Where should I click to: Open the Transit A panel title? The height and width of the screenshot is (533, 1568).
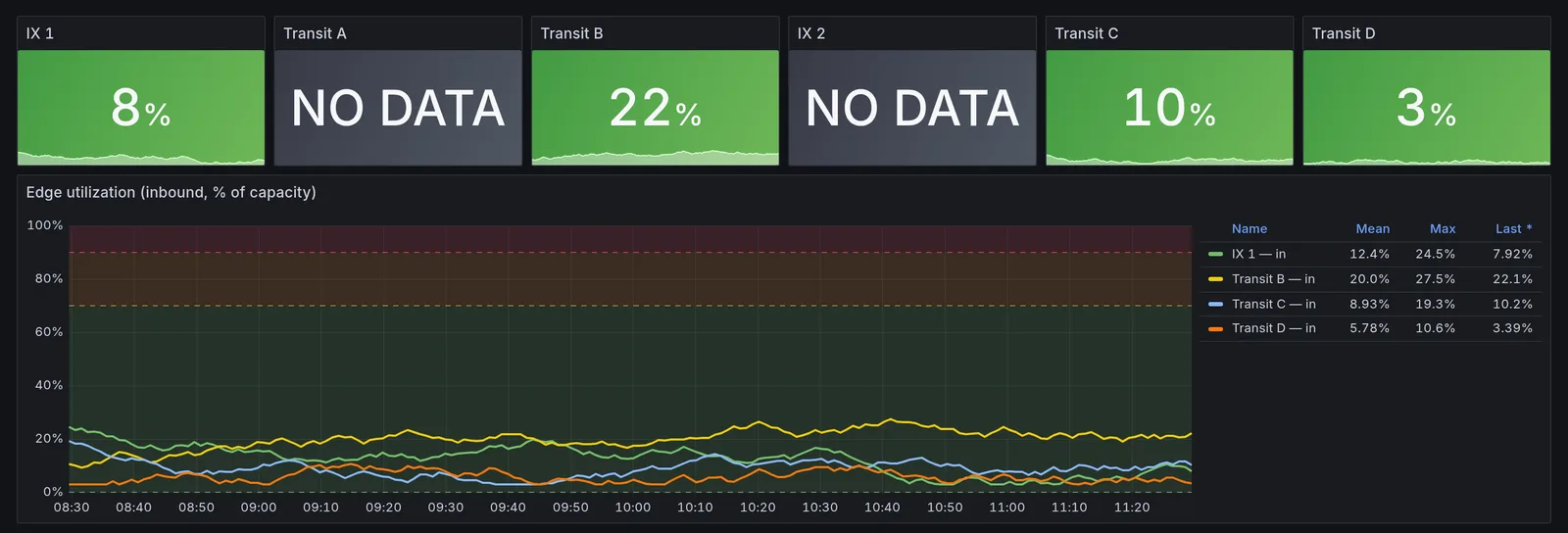(315, 33)
